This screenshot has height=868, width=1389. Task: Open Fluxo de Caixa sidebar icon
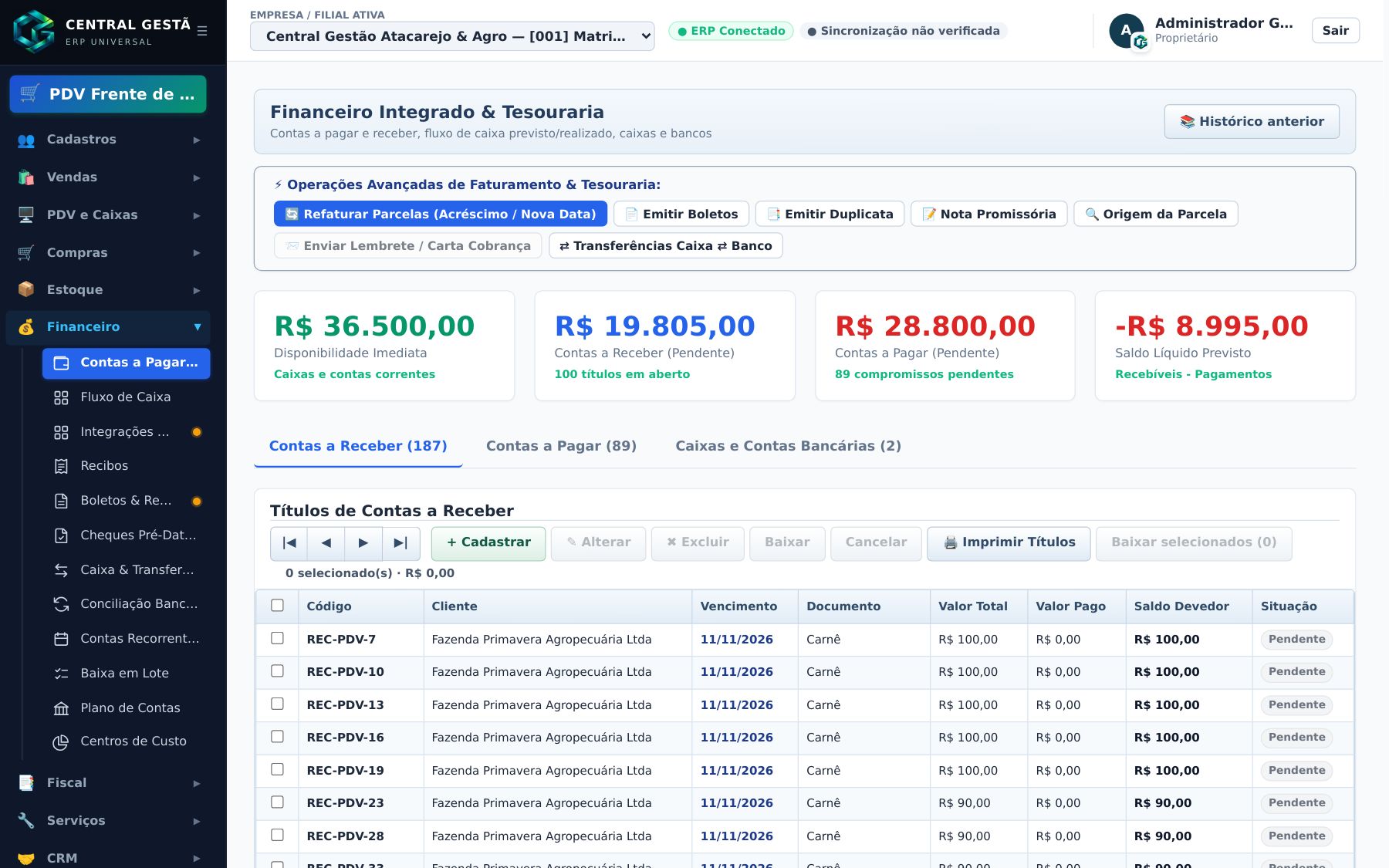point(61,397)
